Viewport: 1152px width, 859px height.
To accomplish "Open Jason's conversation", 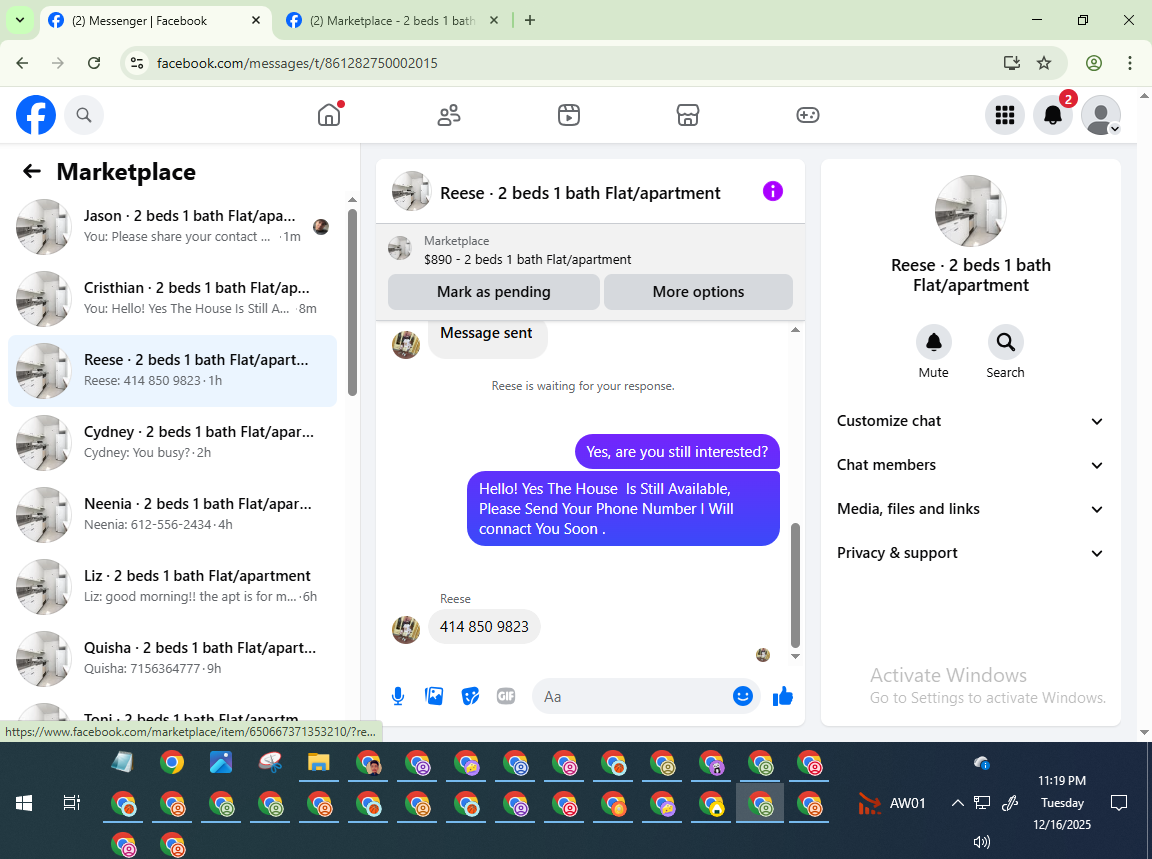I will pos(173,226).
